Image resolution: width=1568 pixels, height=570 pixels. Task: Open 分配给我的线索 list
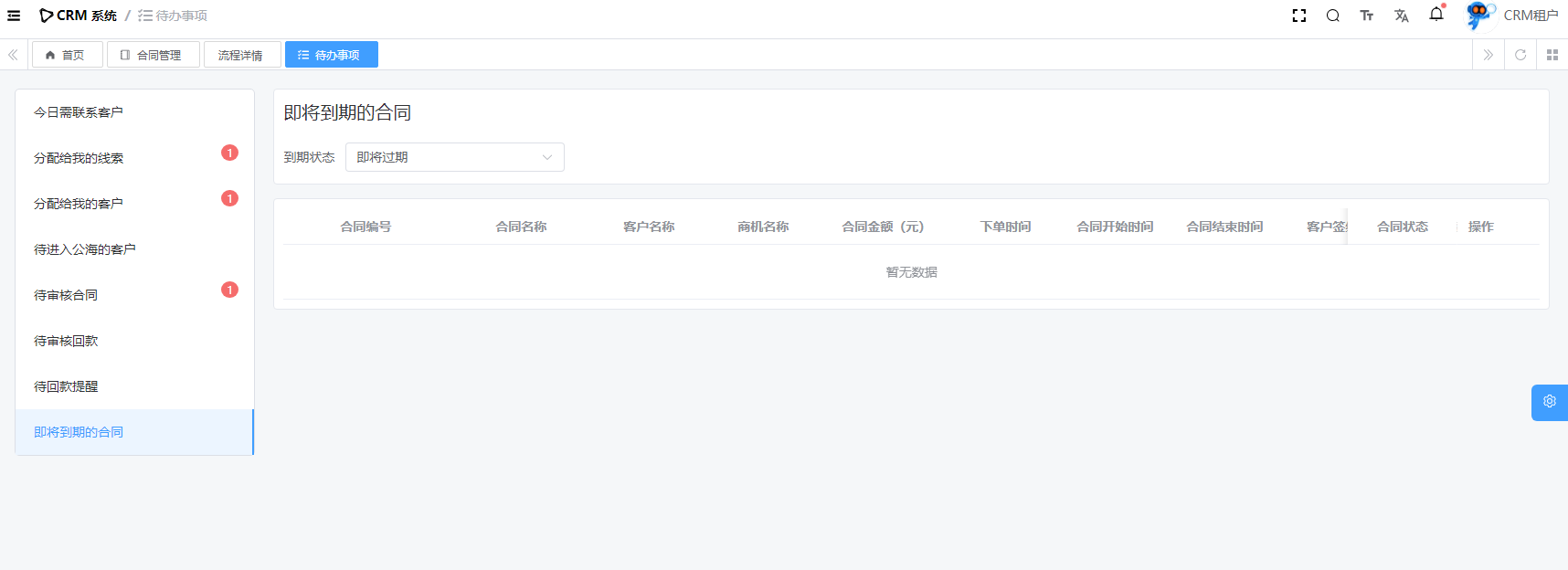pyautogui.click(x=79, y=158)
